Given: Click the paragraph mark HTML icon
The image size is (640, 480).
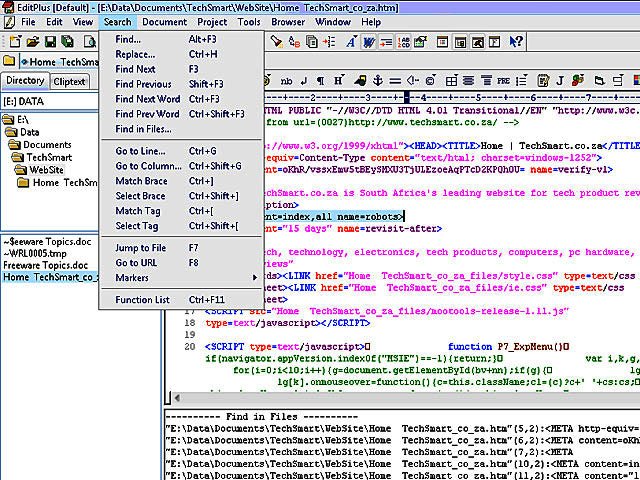Looking at the screenshot, I should (321, 81).
